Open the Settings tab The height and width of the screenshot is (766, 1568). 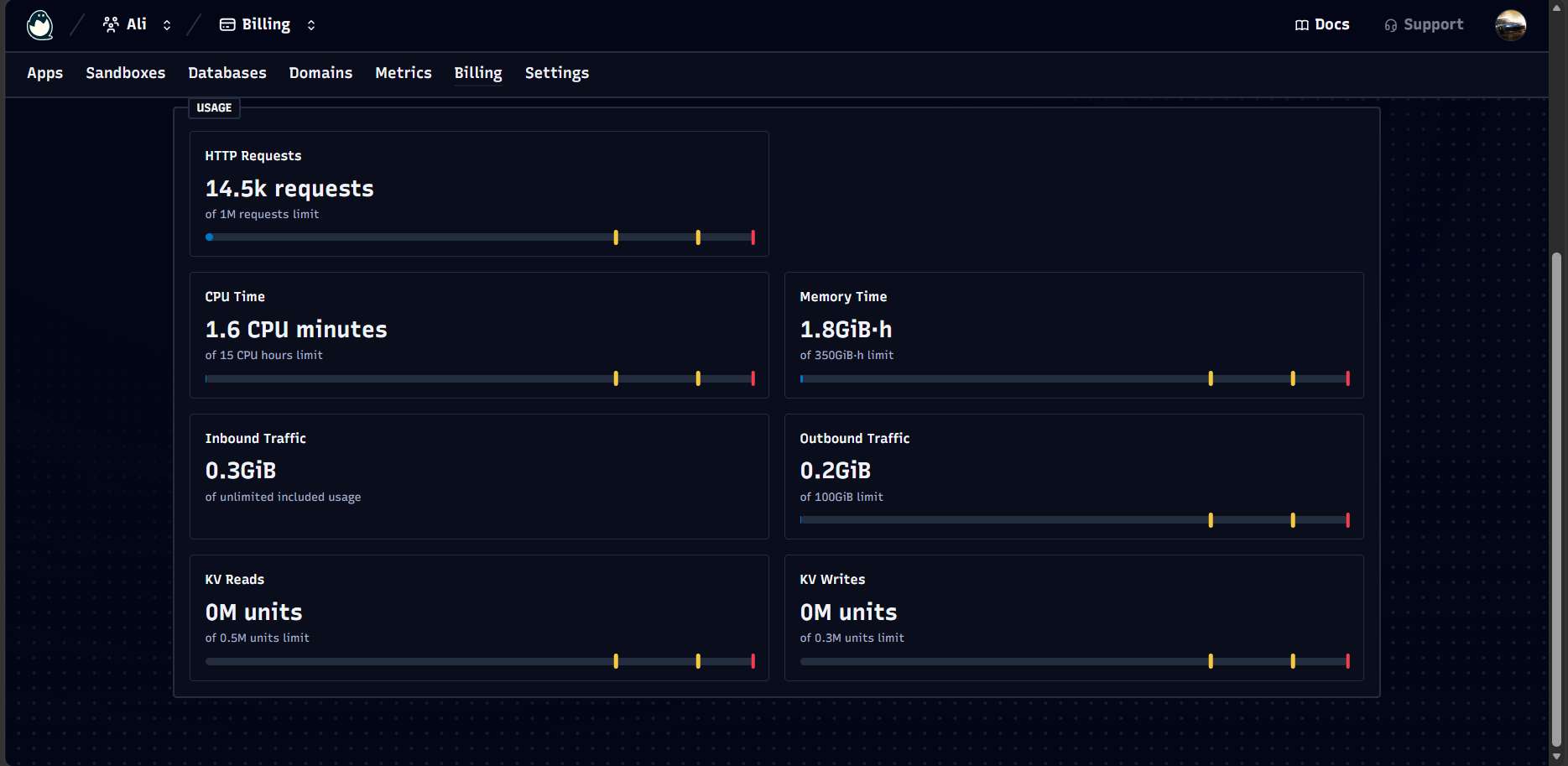coord(557,73)
